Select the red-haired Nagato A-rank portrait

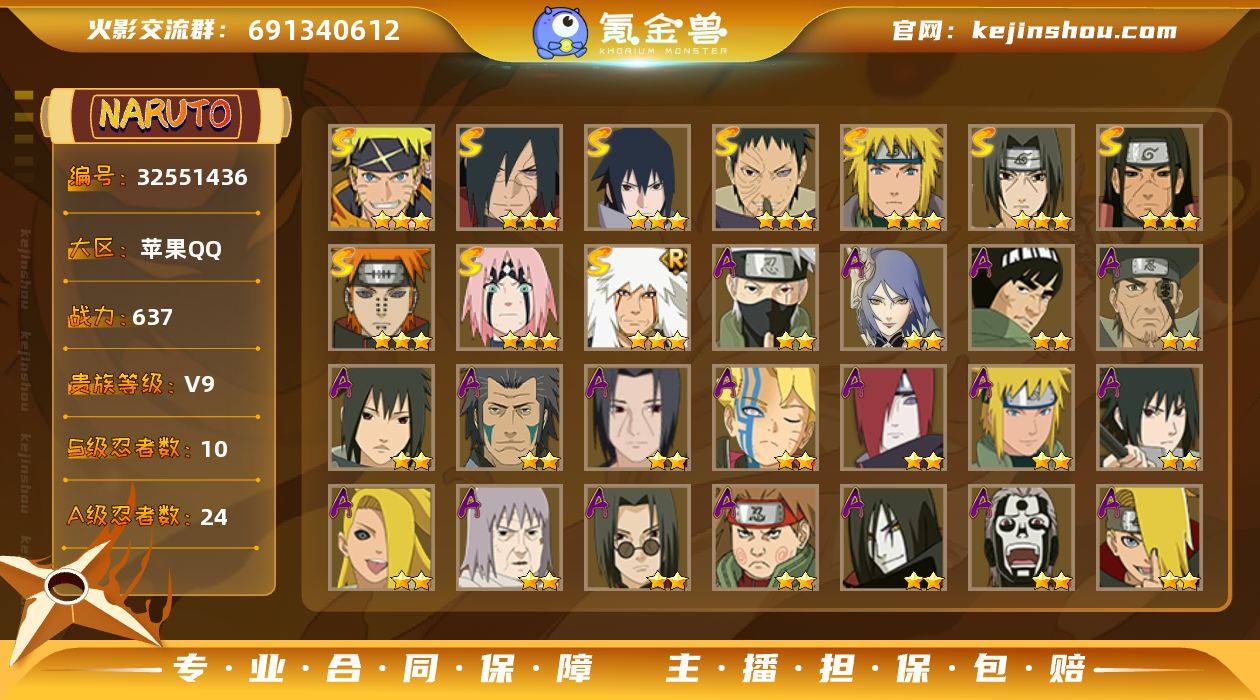click(x=894, y=418)
